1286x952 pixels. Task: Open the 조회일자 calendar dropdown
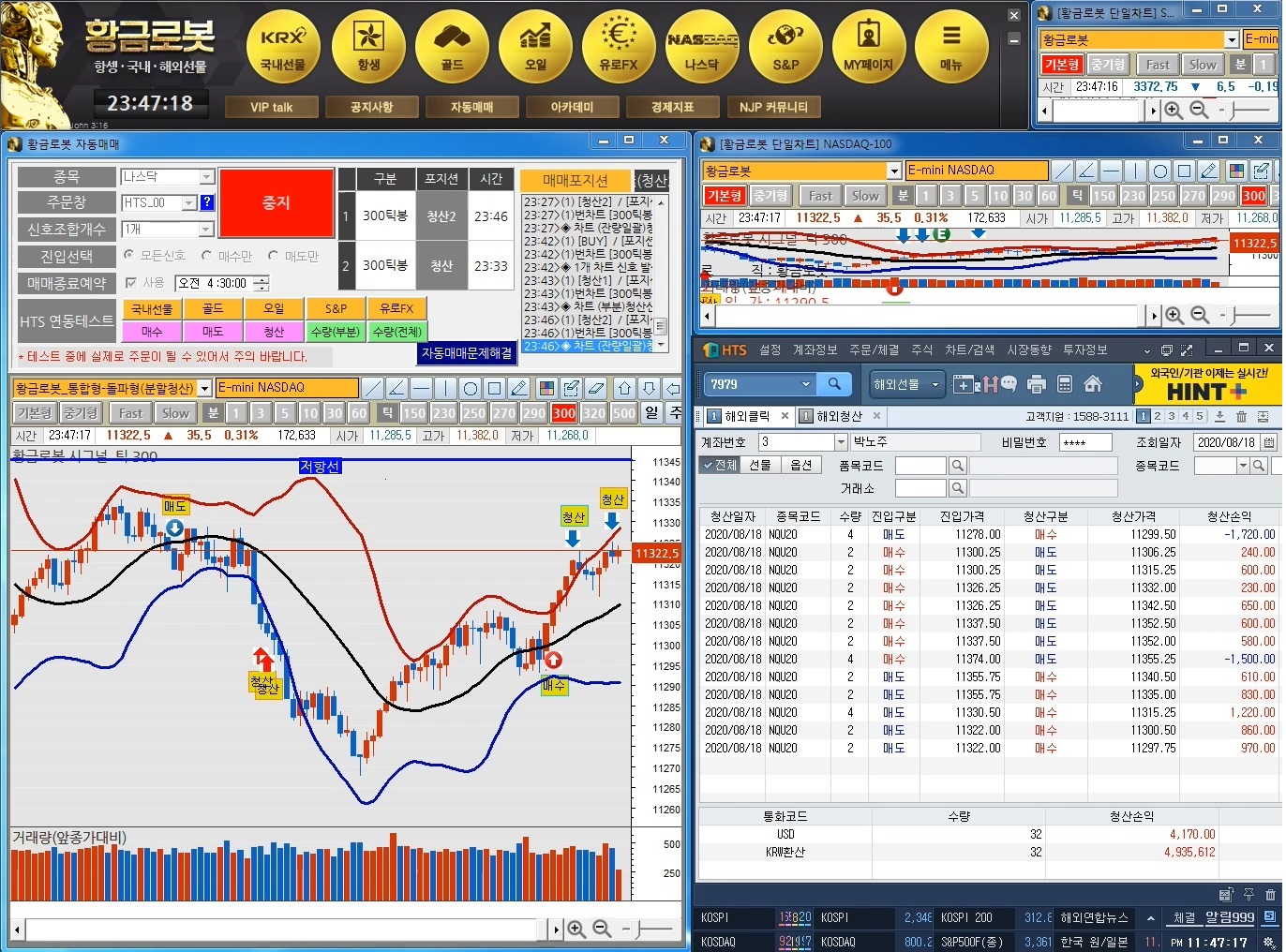1268,442
